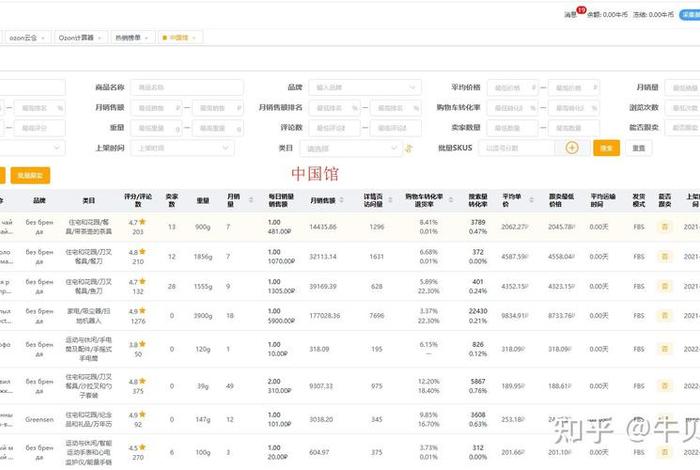Viewport: 700px width, 470px height.
Task: Open the 上架时间 date dropdown
Action: tap(186, 148)
